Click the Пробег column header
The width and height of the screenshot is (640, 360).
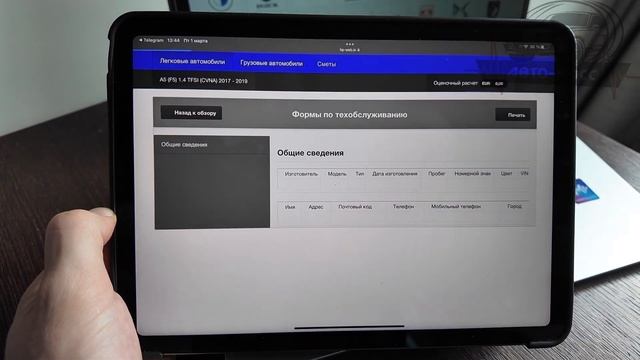[x=437, y=173]
